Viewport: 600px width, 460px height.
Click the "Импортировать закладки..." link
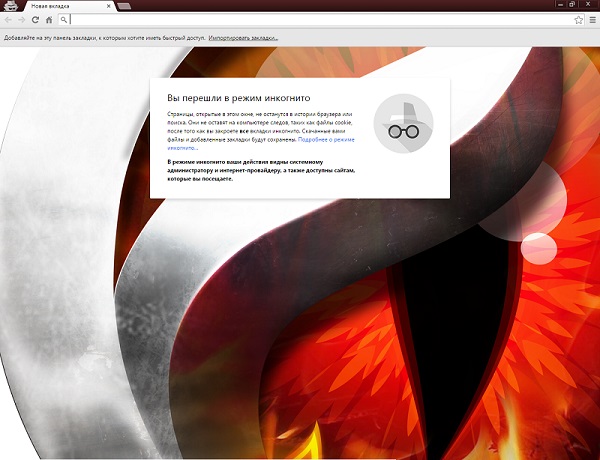pos(243,38)
